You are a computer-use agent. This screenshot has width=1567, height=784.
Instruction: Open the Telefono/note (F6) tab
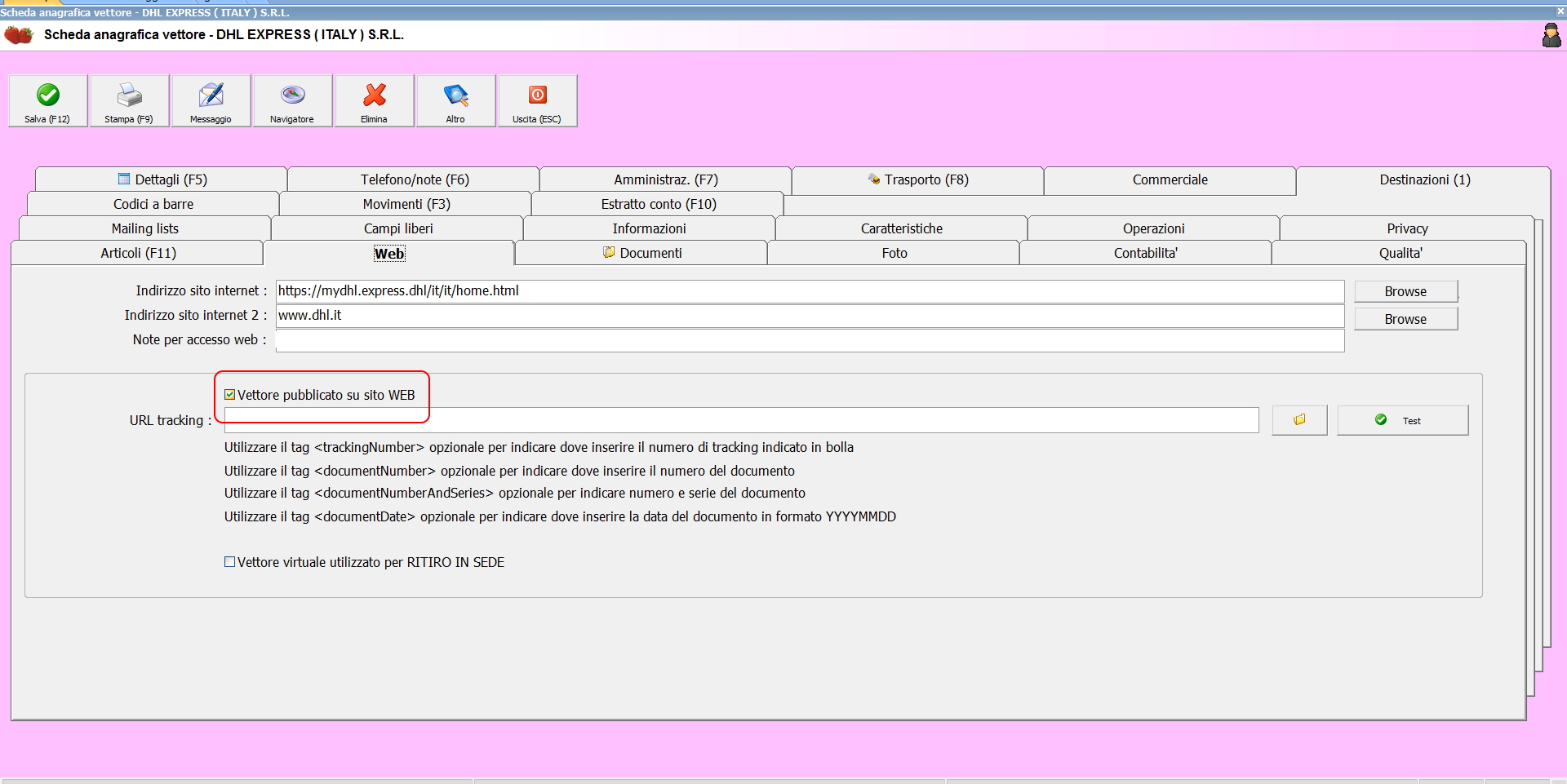click(415, 179)
